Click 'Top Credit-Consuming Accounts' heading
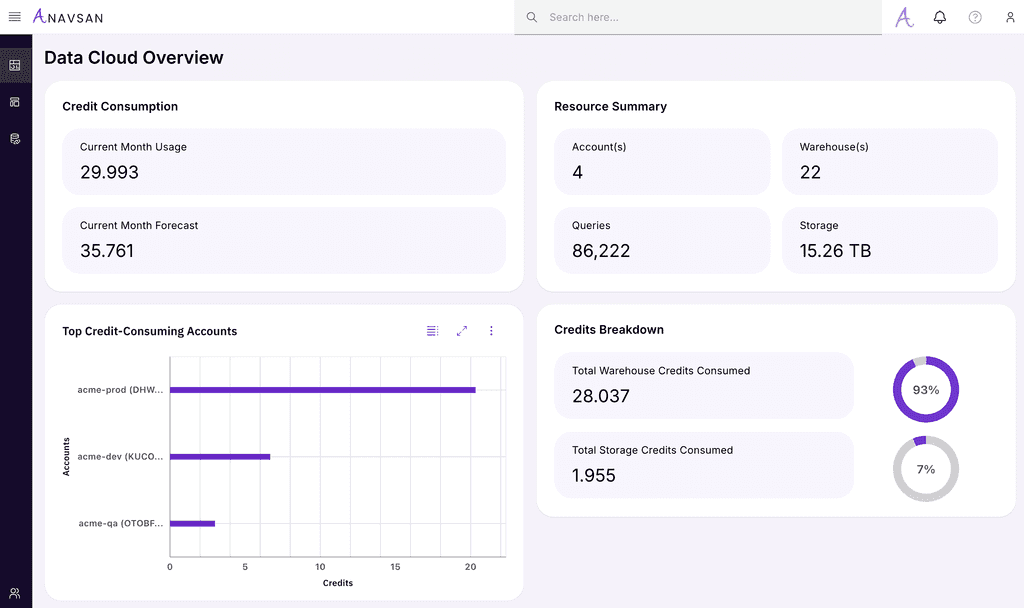This screenshot has height=608, width=1024. 150,331
